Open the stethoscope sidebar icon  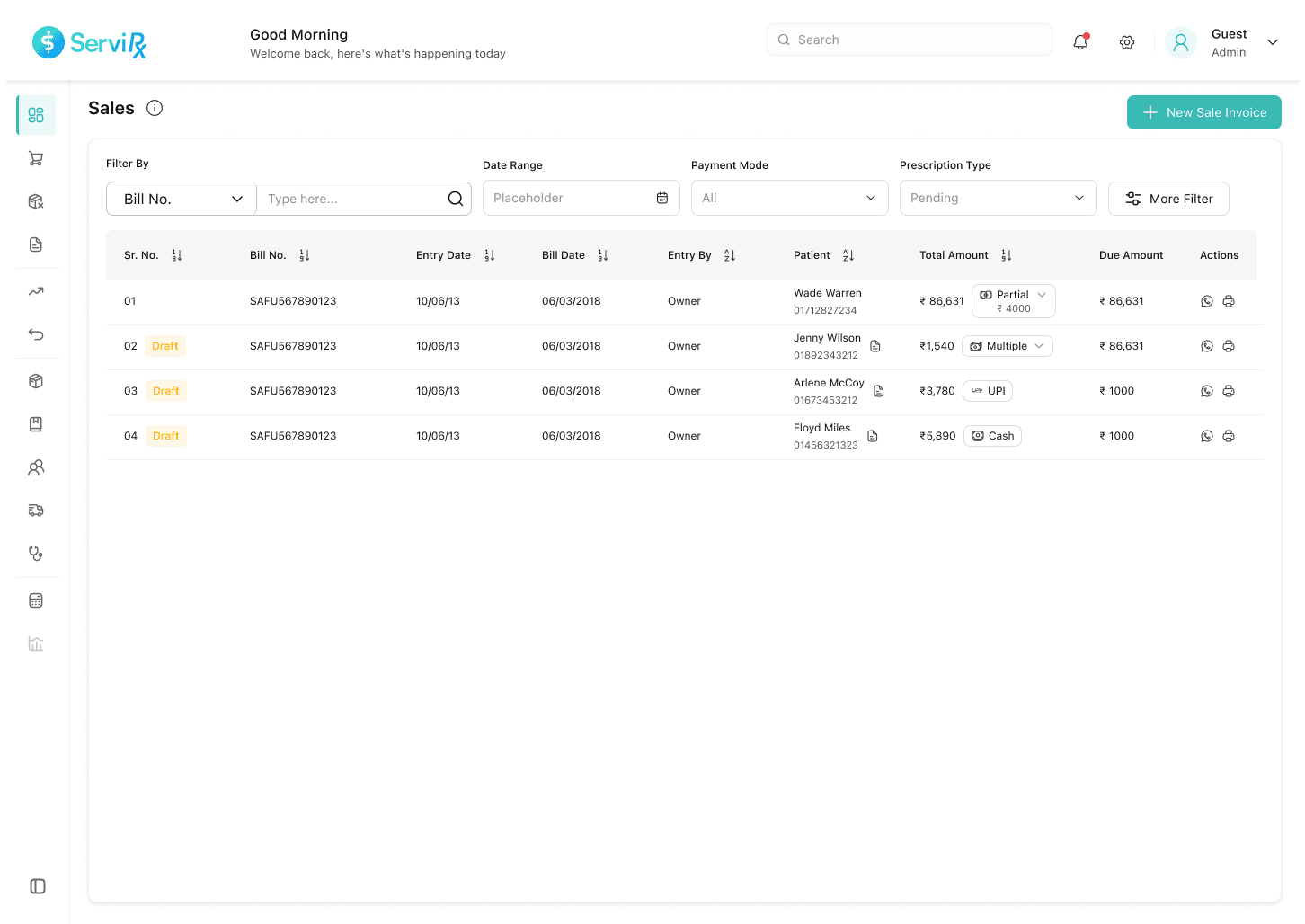point(36,554)
